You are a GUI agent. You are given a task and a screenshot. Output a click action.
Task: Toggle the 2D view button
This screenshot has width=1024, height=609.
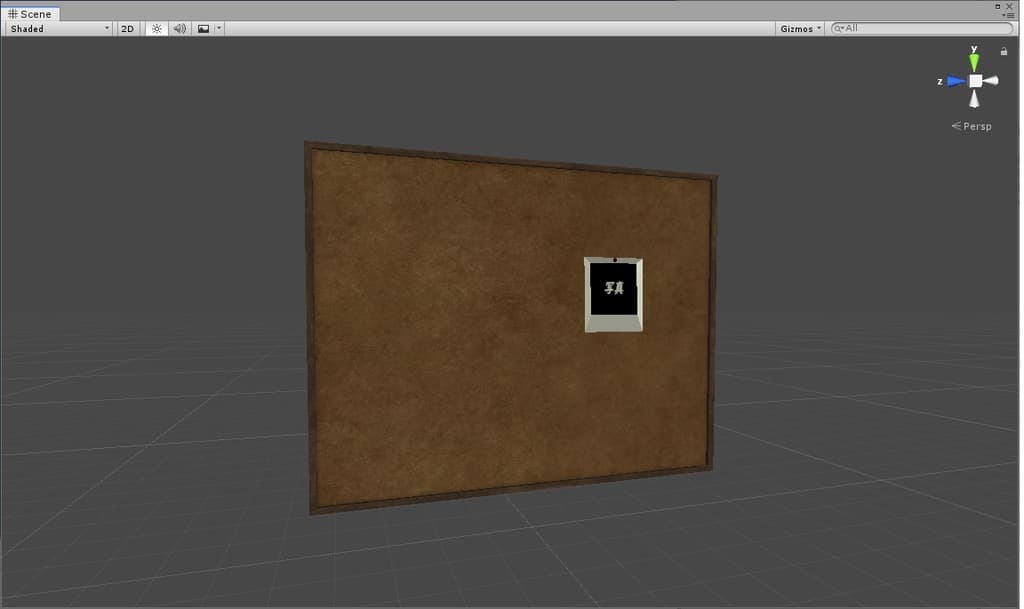click(128, 29)
